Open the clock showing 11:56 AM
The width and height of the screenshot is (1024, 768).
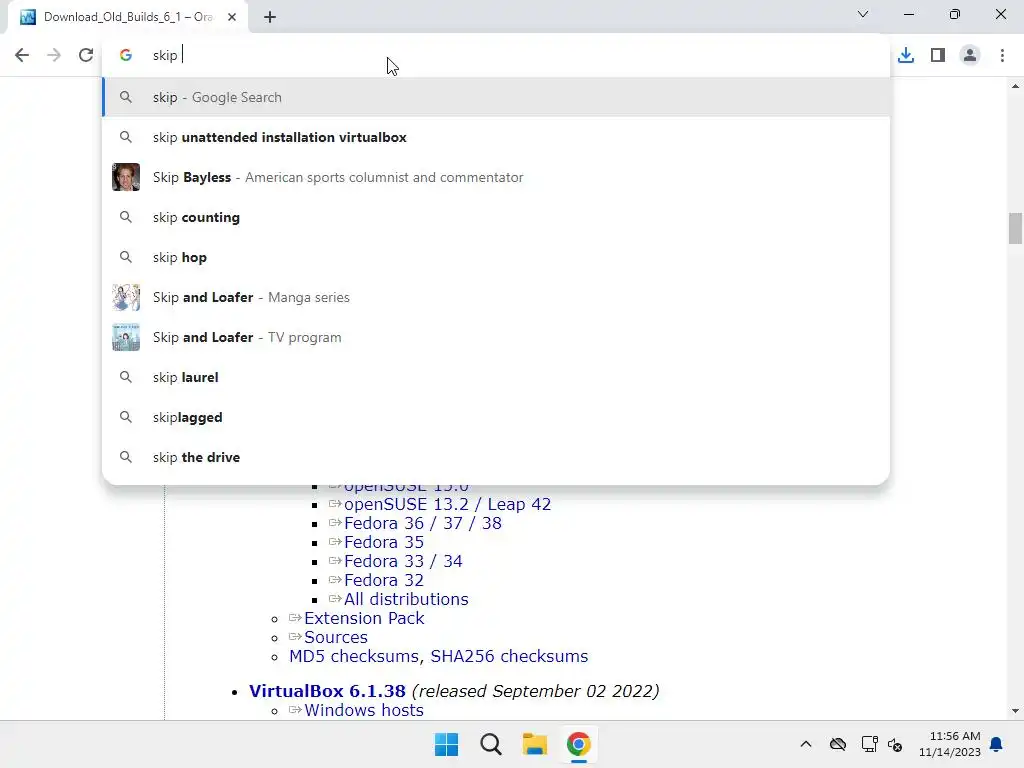pos(950,744)
